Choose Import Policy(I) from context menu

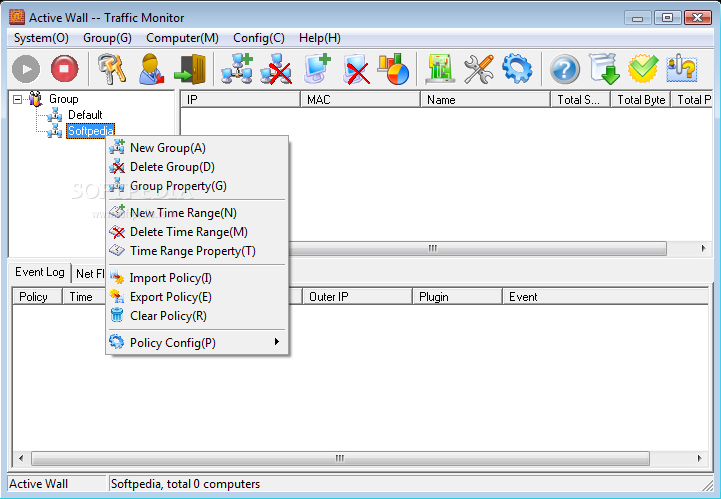[x=197, y=278]
